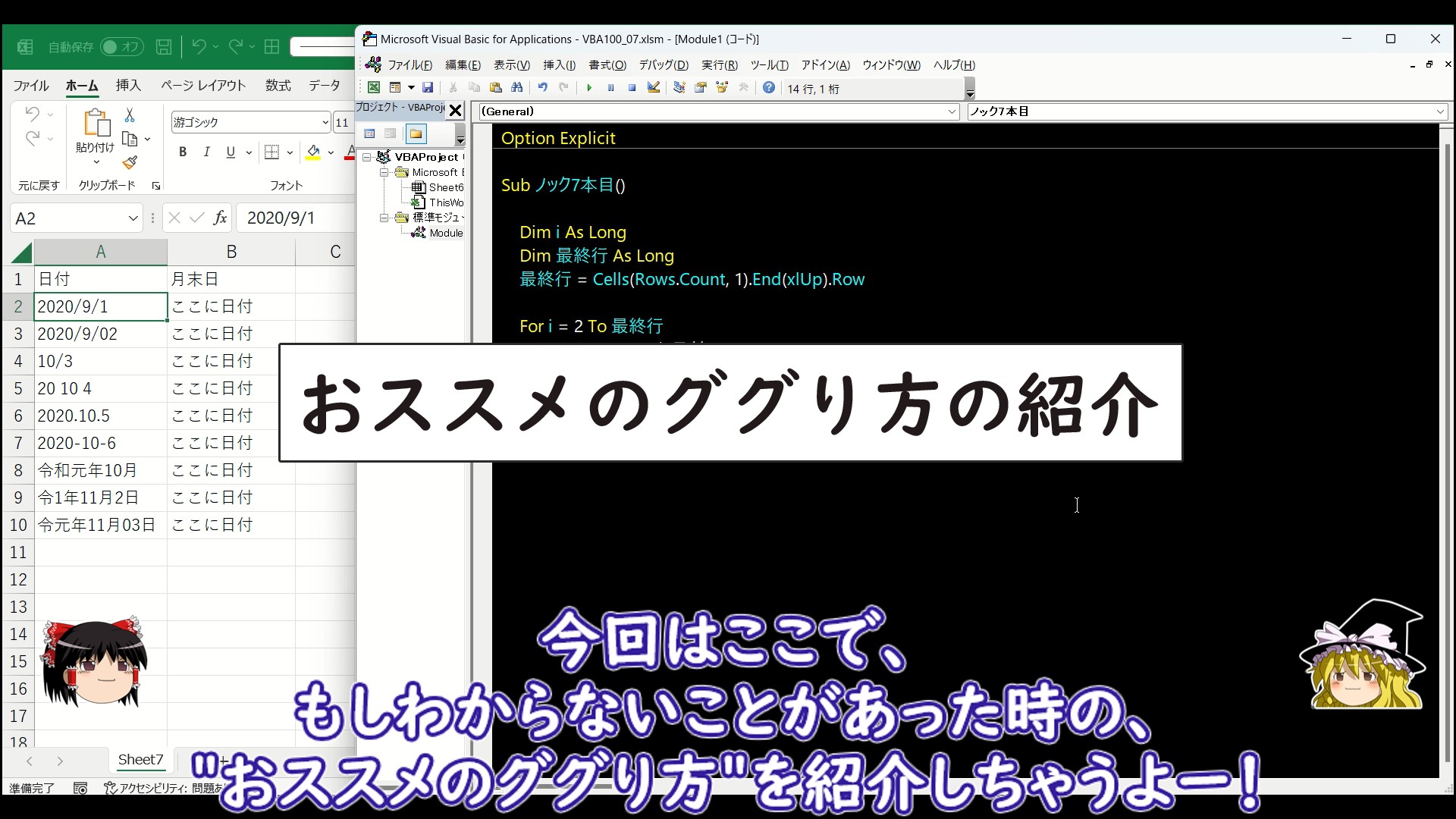Image resolution: width=1456 pixels, height=819 pixels.
Task: Collapse the VBAProject tree node
Action: click(368, 157)
